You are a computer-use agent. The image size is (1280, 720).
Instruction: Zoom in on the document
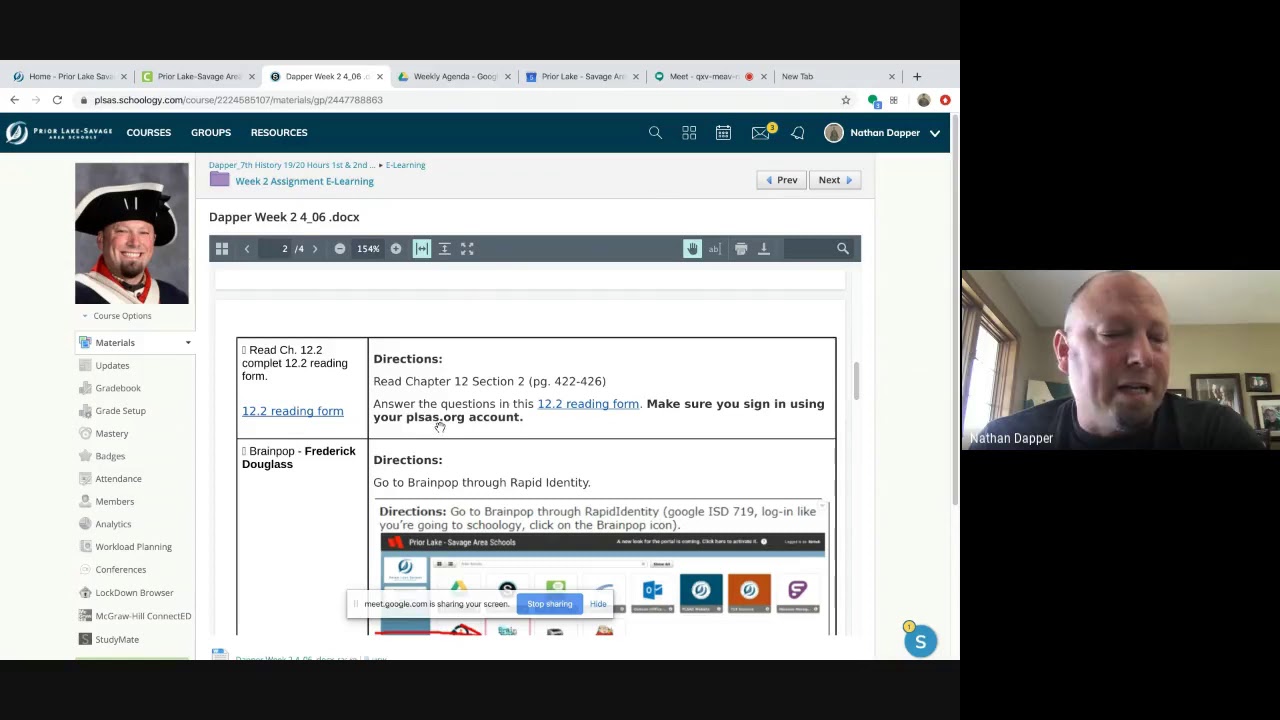coord(396,249)
